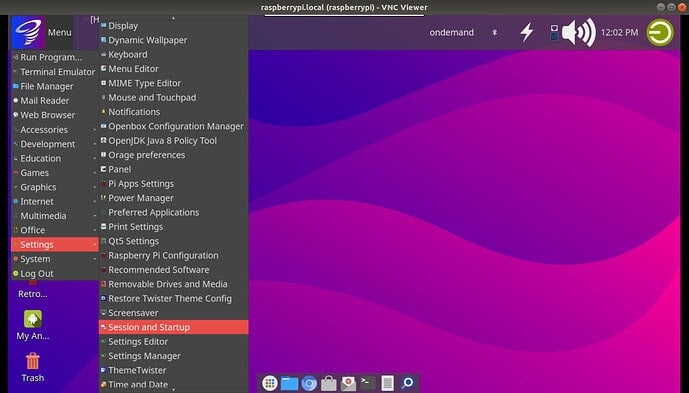Open Dynamic Wallpaper settings
This screenshot has height=393, width=689.
tap(174, 40)
